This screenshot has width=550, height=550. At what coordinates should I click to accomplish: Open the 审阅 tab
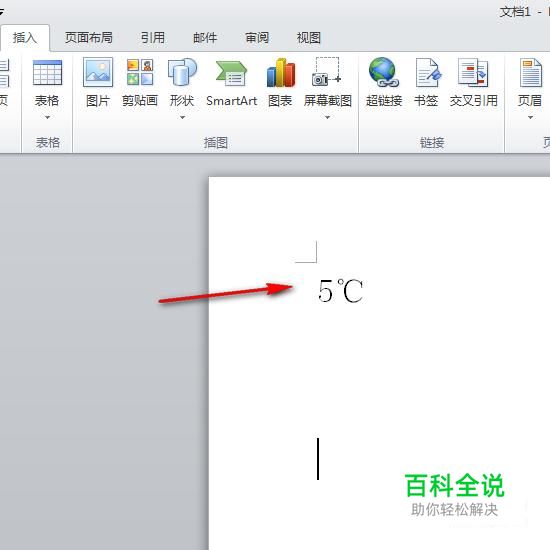(257, 38)
